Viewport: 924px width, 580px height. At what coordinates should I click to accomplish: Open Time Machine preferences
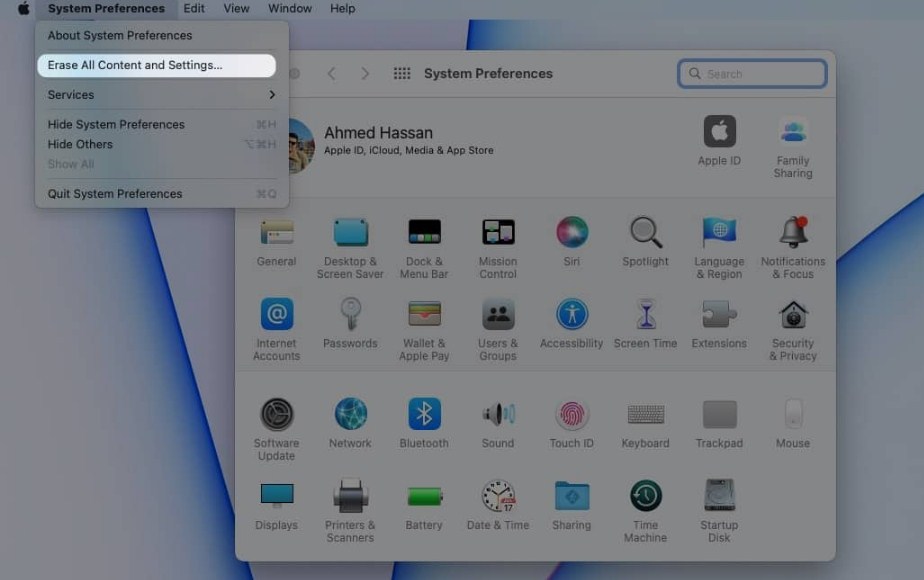click(645, 511)
